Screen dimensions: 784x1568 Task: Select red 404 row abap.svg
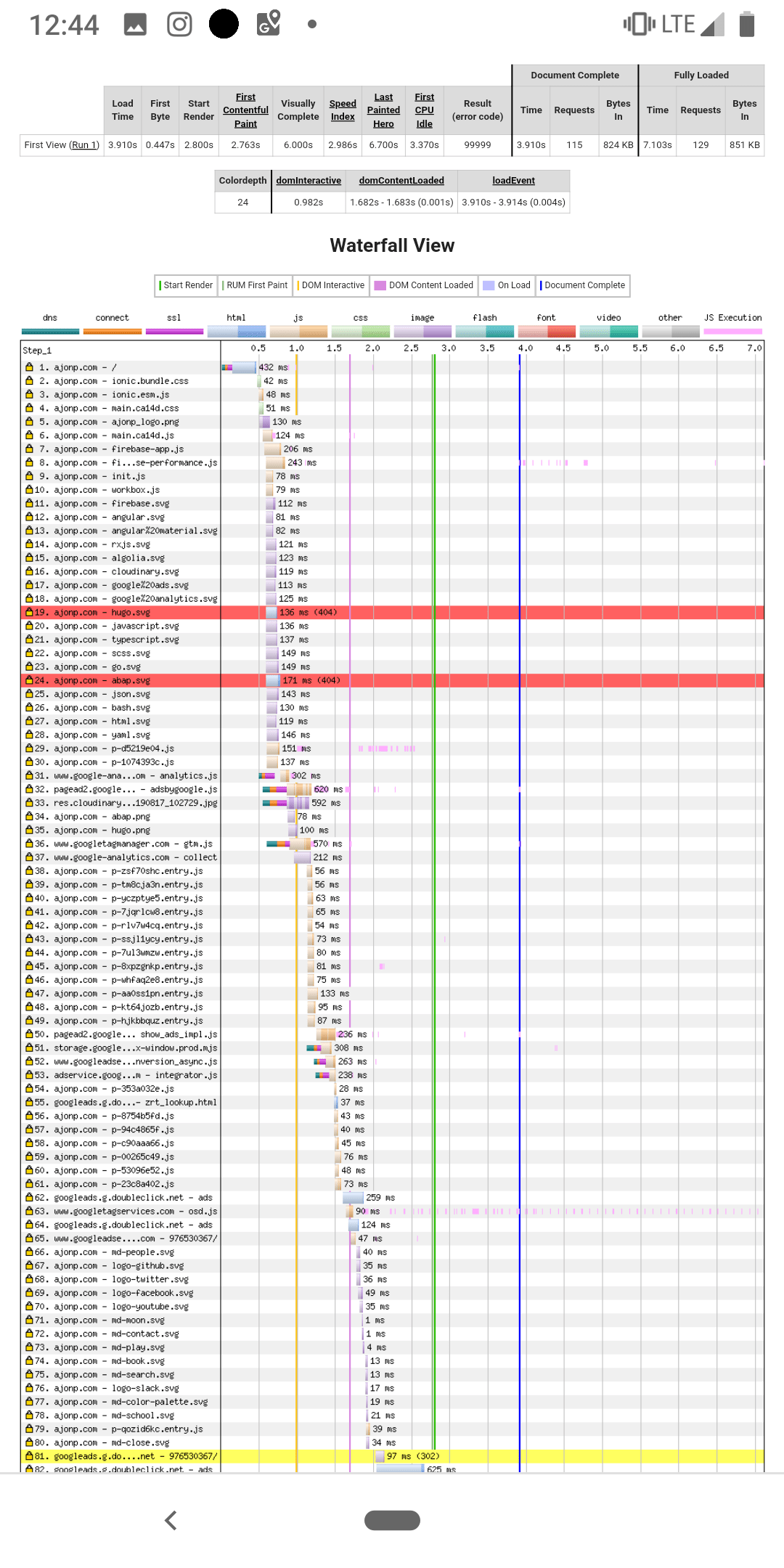click(393, 680)
